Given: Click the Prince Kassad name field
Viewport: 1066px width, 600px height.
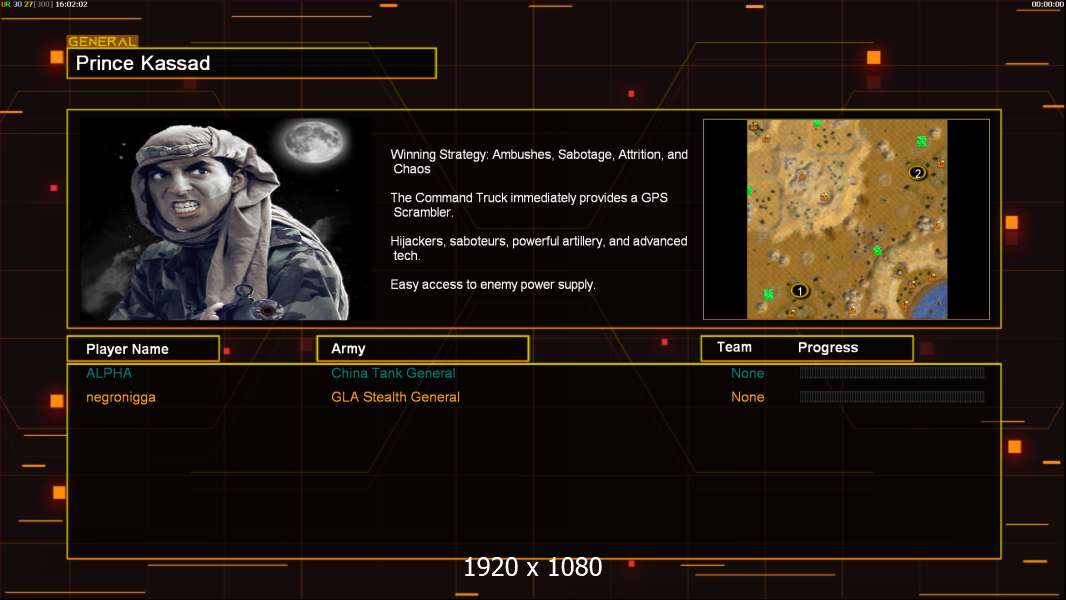Looking at the screenshot, I should point(252,63).
